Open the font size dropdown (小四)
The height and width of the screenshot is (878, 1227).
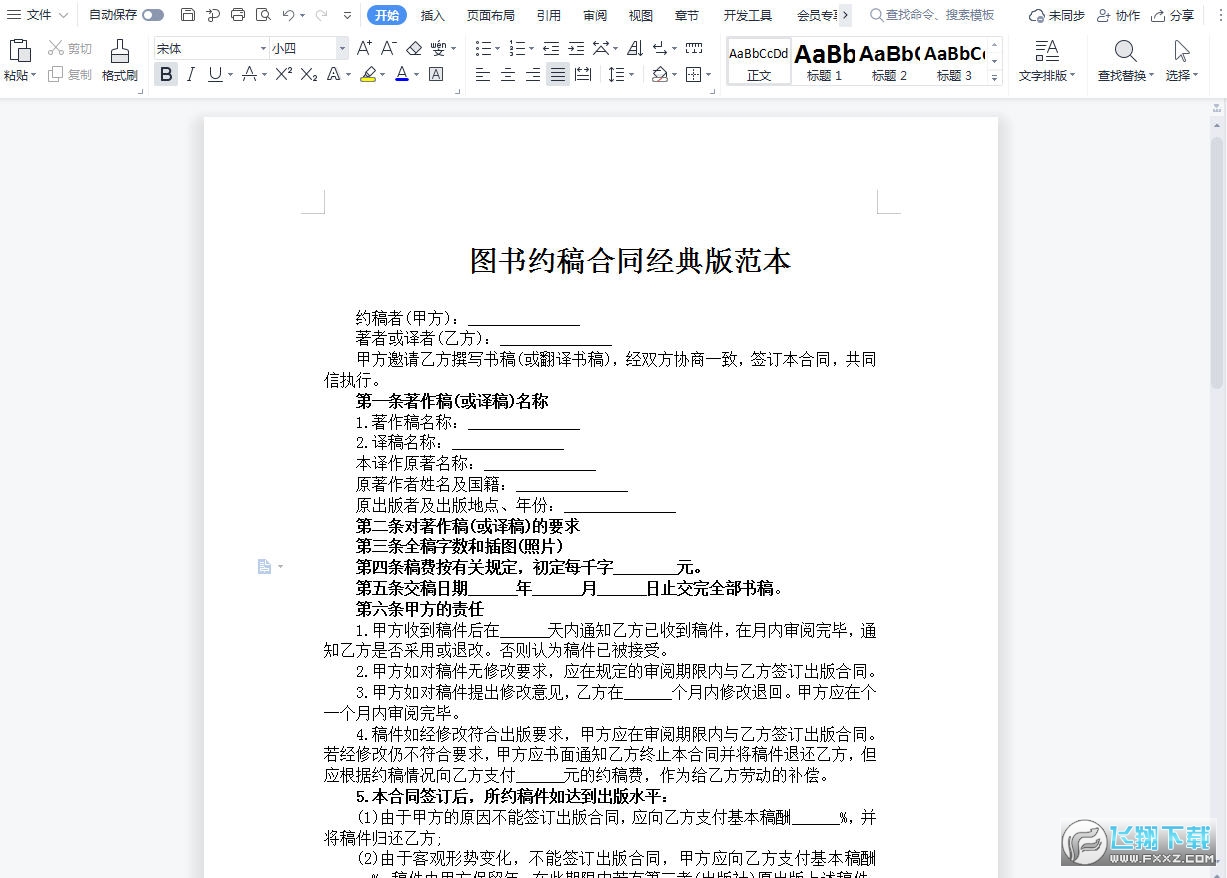(x=342, y=48)
